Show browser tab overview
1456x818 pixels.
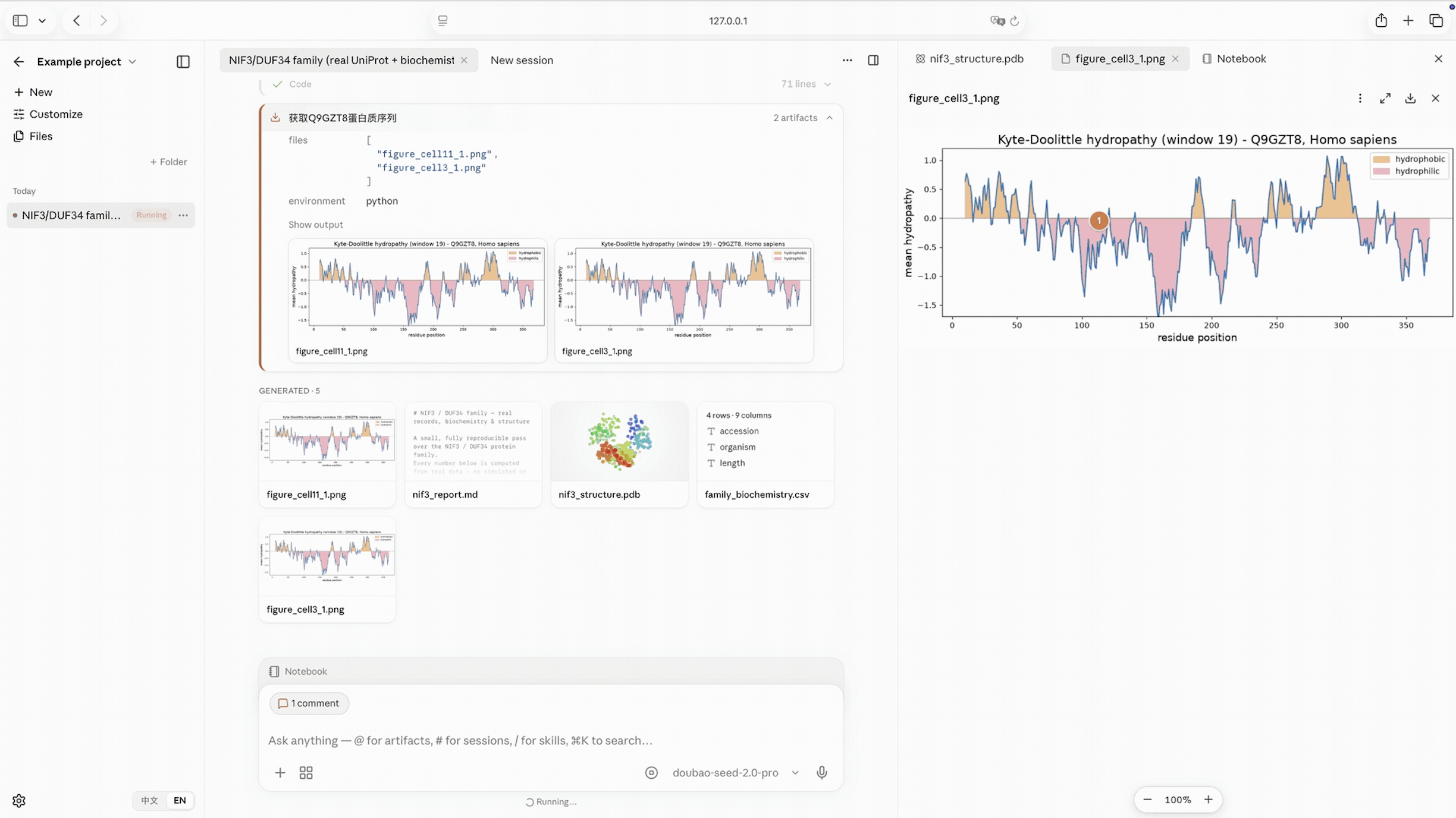(1436, 21)
